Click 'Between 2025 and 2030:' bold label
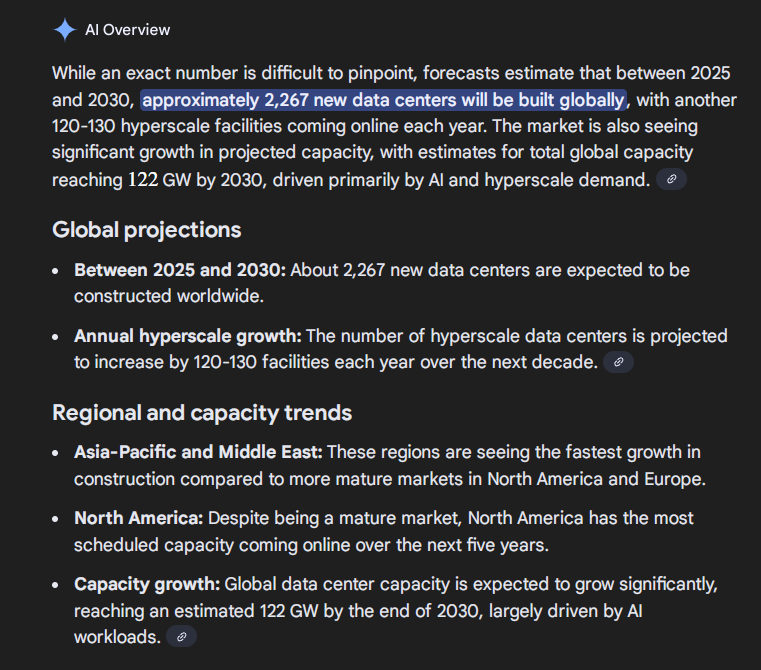The height and width of the screenshot is (670, 761). point(180,270)
